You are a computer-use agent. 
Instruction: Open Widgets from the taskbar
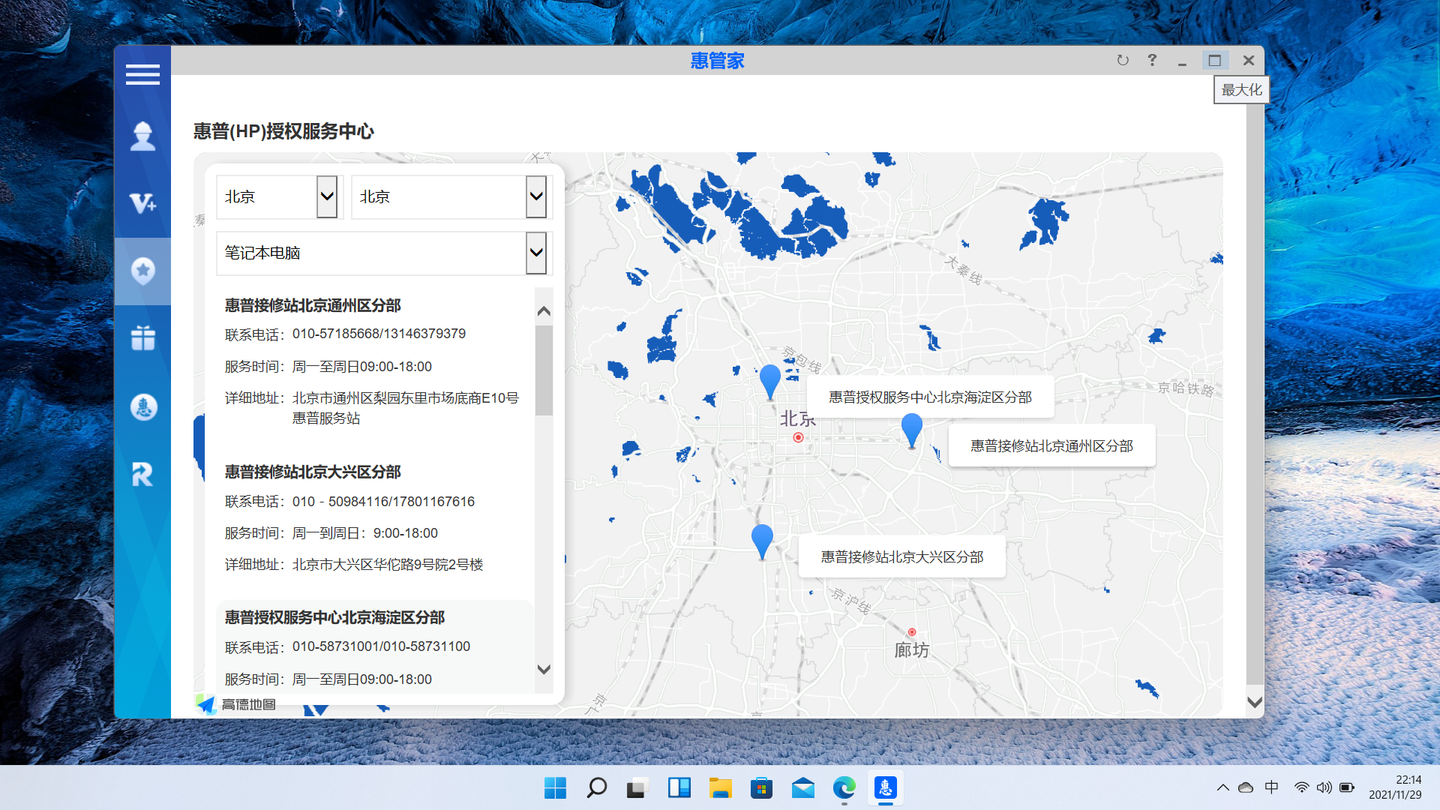(x=679, y=788)
